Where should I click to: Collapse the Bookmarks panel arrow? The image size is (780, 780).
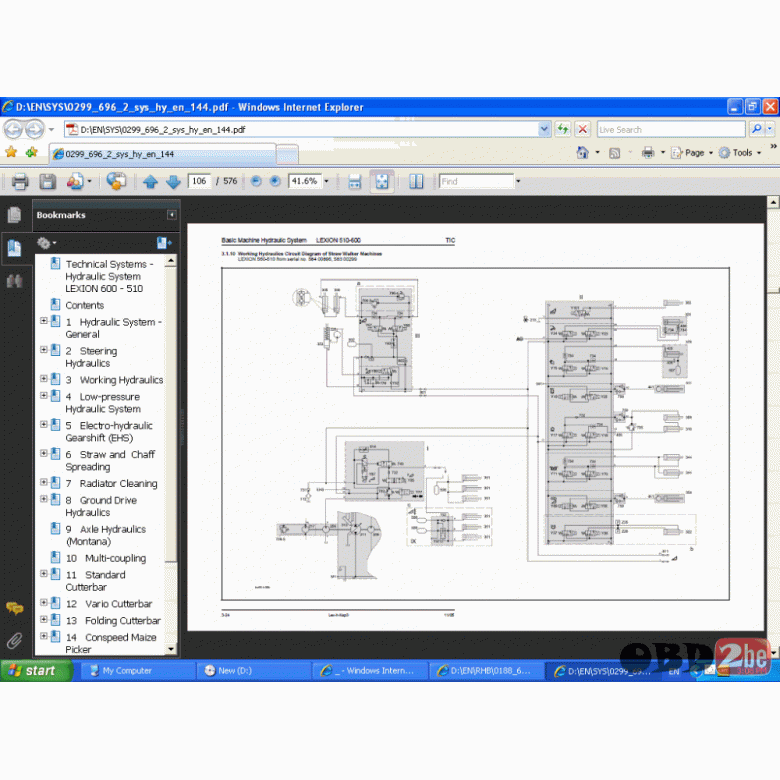172,215
